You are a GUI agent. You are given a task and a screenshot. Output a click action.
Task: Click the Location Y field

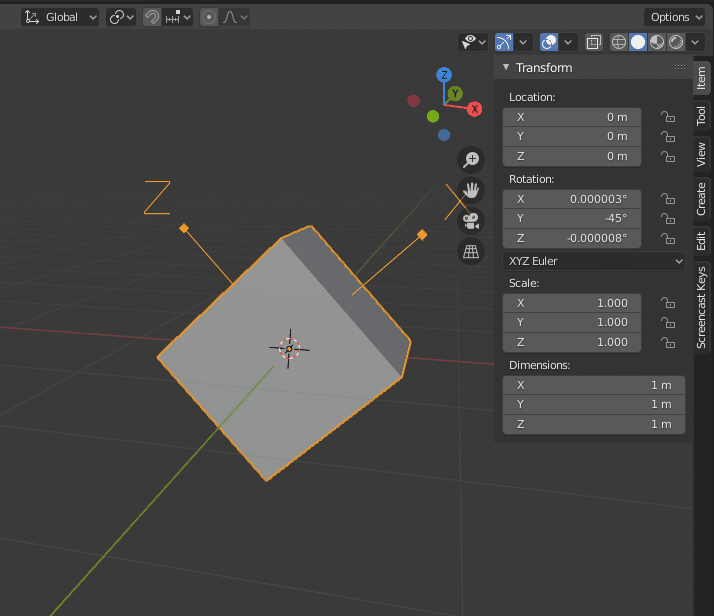click(x=572, y=137)
